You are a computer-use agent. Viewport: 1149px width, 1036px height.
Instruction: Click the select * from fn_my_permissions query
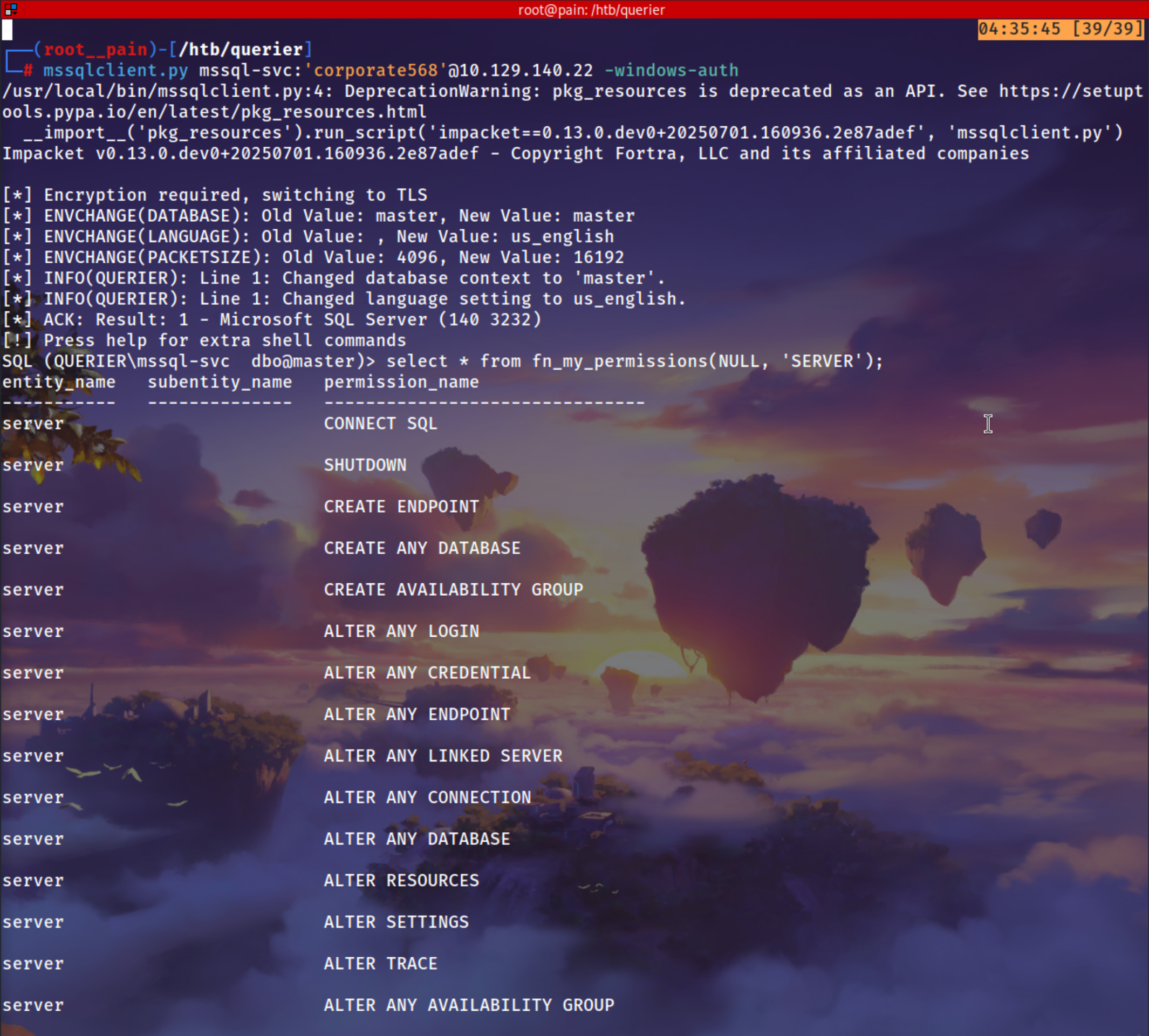point(634,362)
